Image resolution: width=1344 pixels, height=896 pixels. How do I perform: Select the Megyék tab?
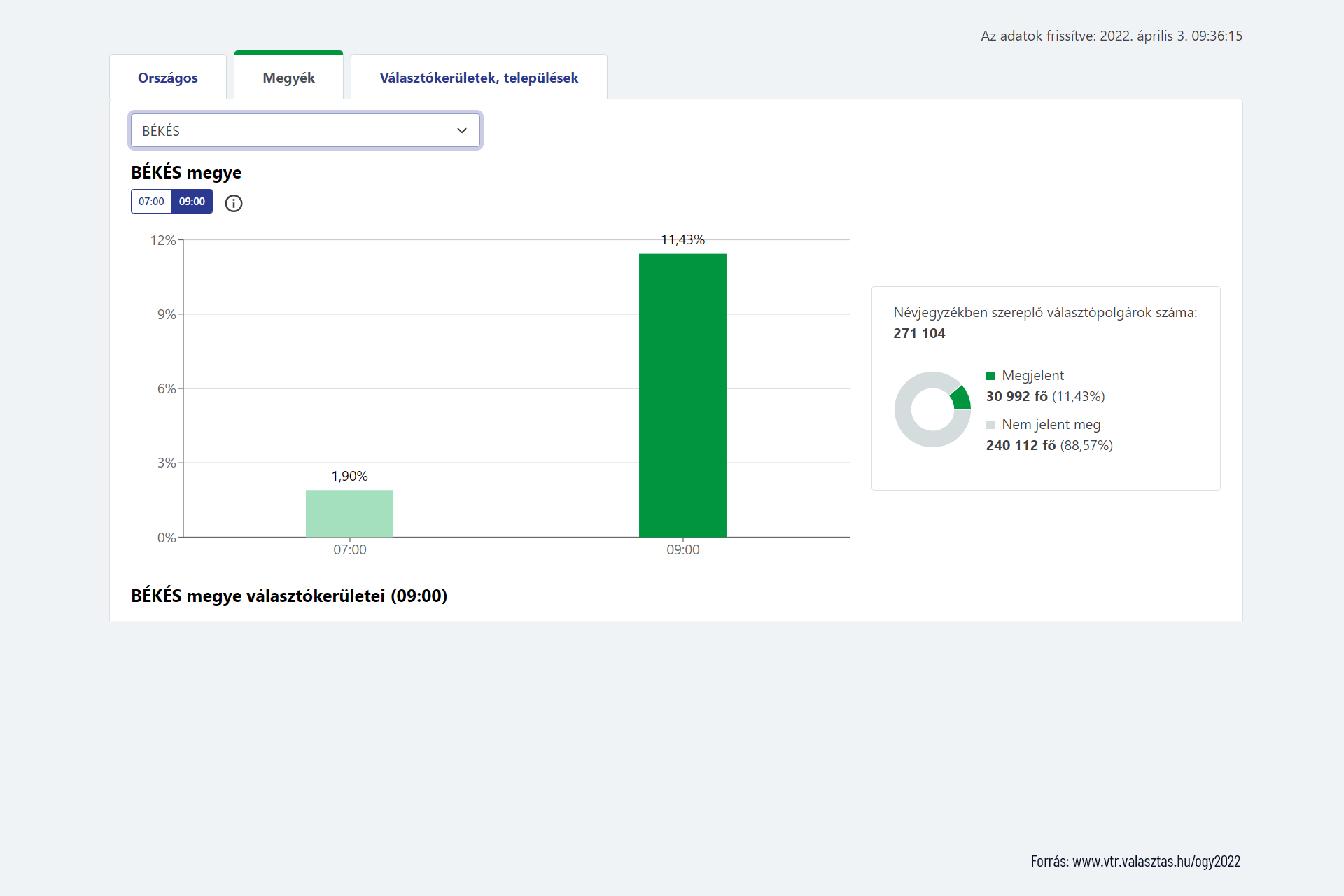288,78
